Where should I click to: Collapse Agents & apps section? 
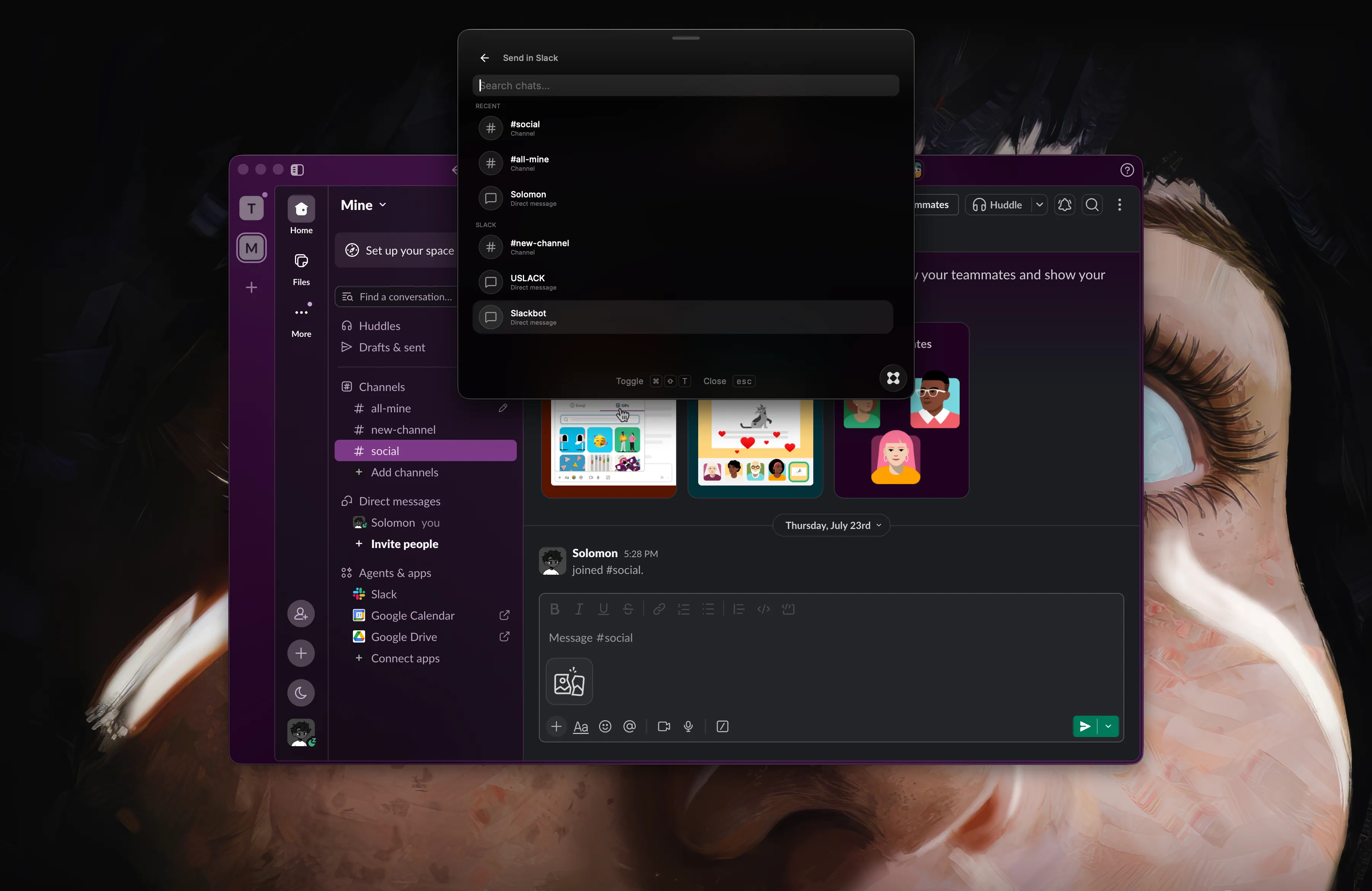[x=395, y=573]
